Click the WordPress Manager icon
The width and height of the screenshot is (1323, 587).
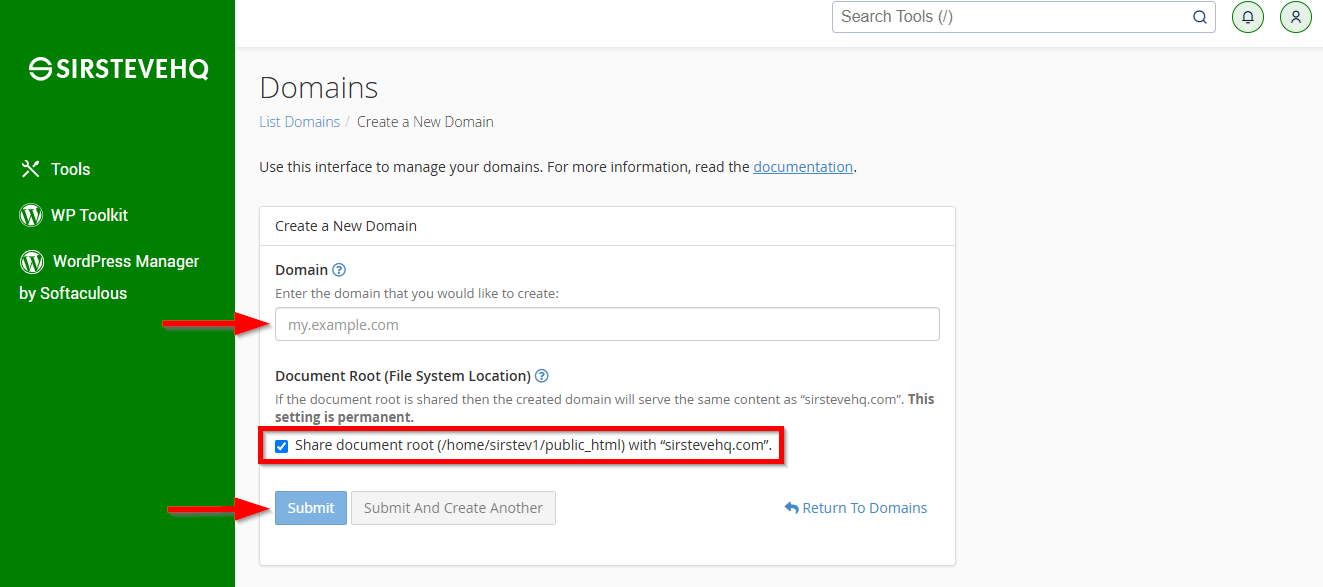point(32,261)
